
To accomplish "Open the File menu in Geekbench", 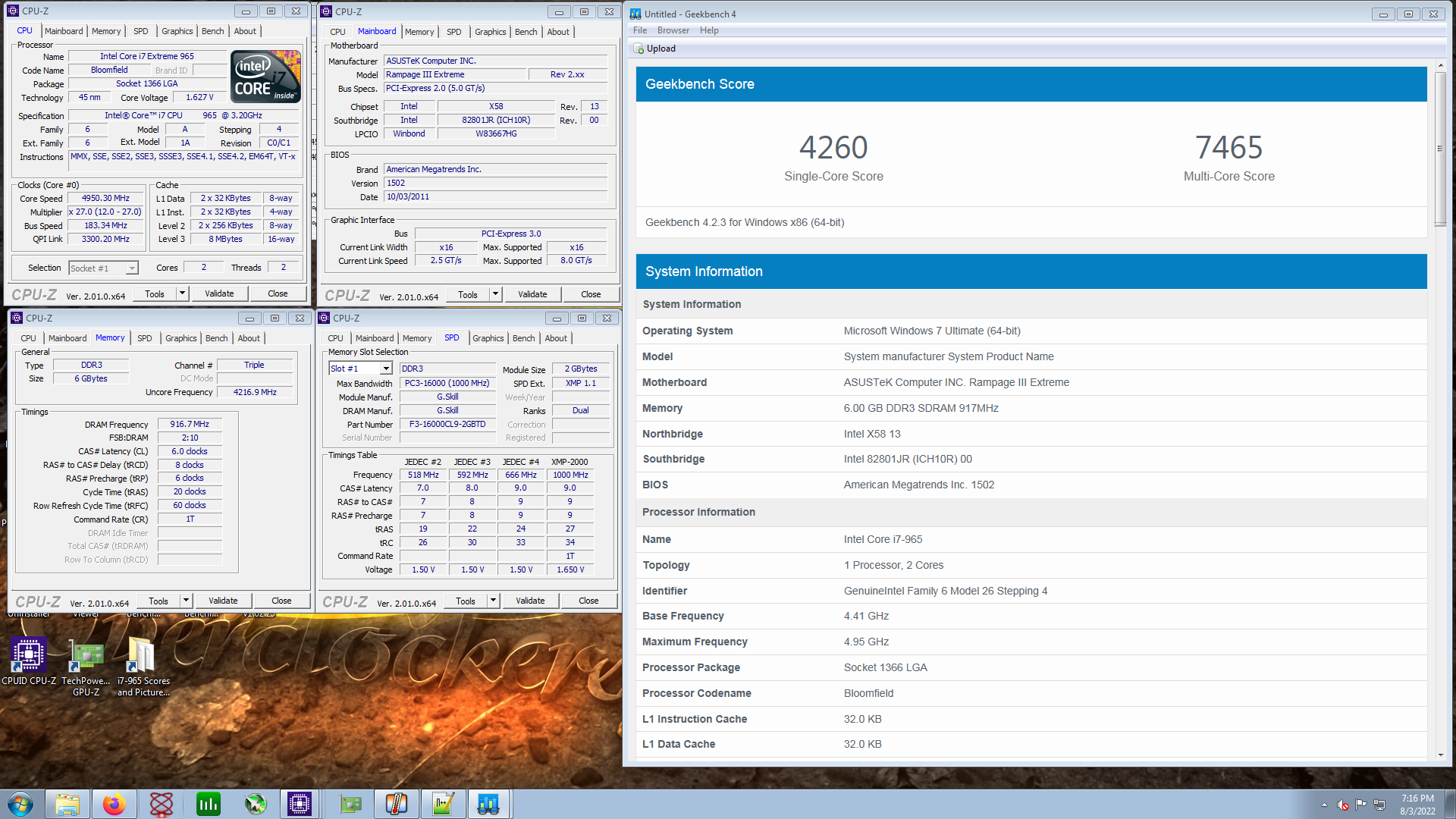I will point(640,30).
